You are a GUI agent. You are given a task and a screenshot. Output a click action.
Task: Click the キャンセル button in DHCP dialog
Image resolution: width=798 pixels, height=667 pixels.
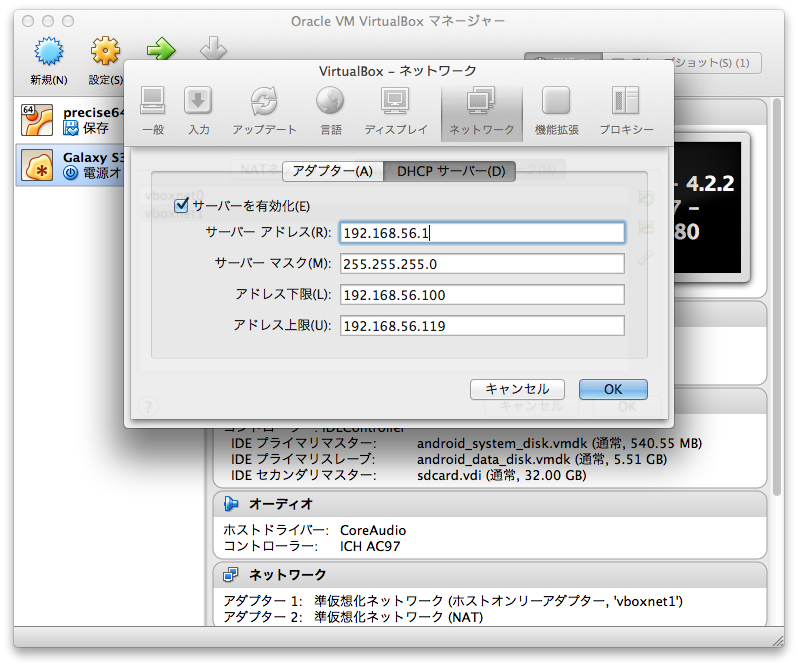[x=517, y=389]
